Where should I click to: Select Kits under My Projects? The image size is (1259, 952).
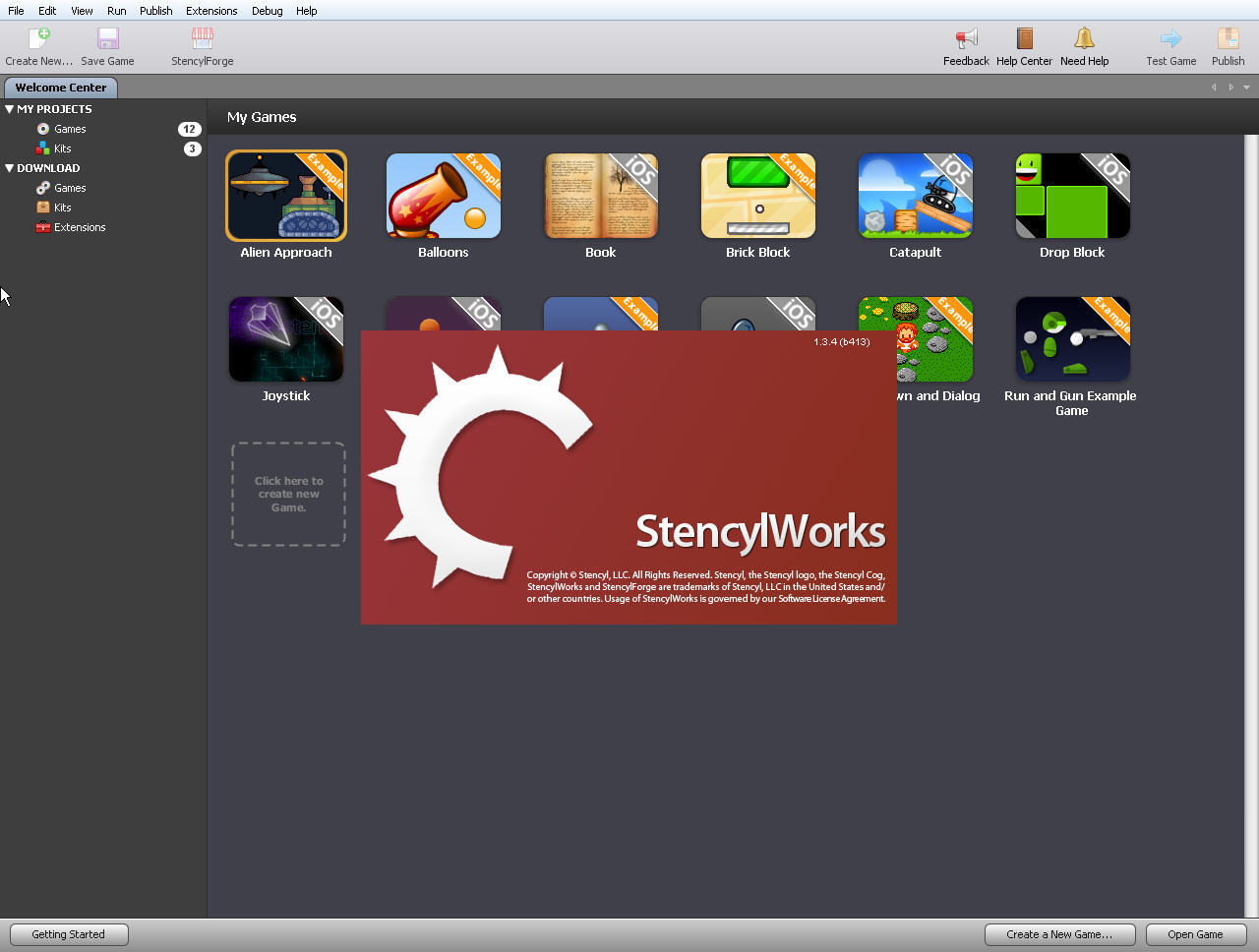coord(62,149)
